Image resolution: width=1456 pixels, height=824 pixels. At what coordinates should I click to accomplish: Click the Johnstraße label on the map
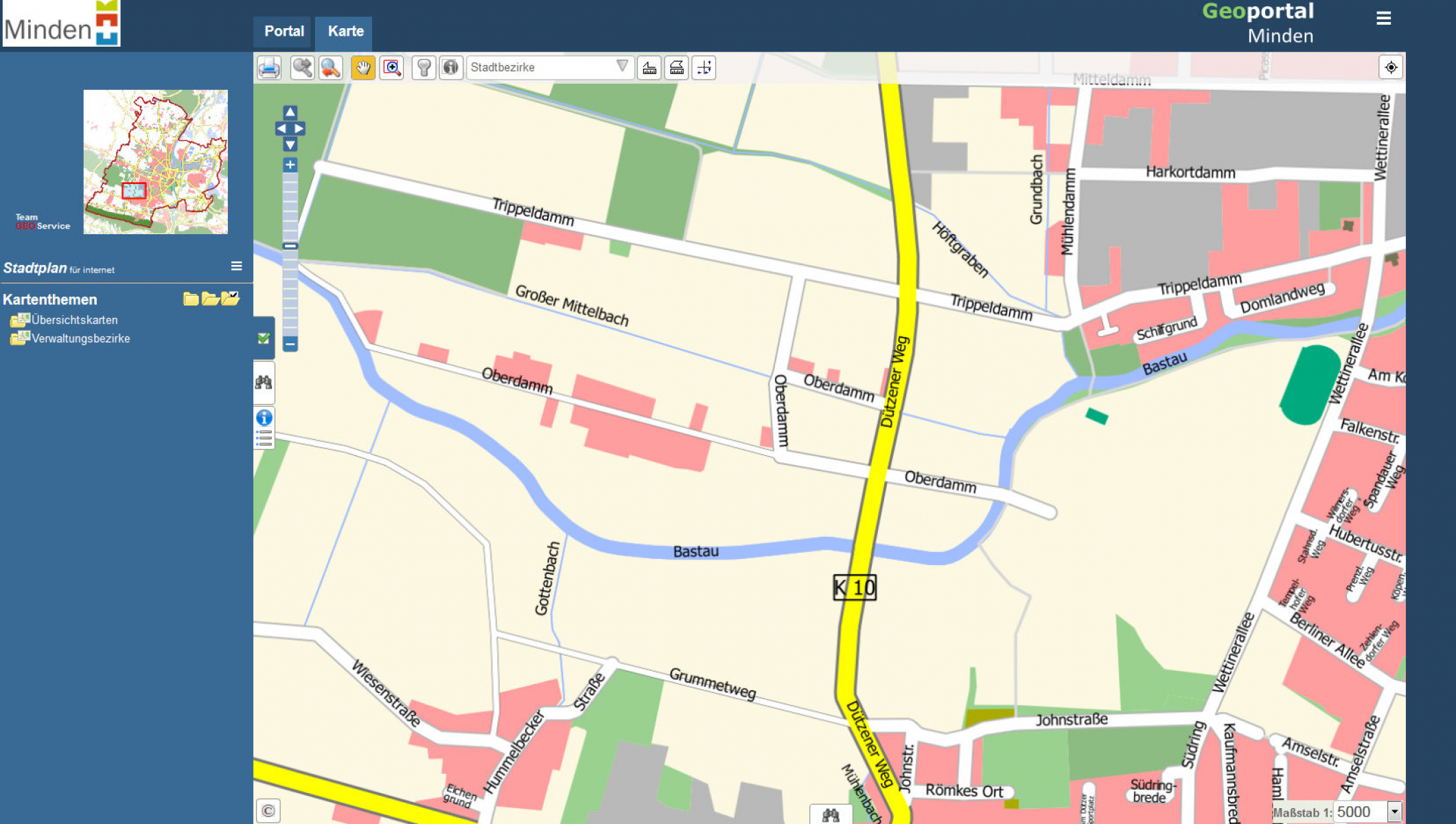pyautogui.click(x=1072, y=720)
